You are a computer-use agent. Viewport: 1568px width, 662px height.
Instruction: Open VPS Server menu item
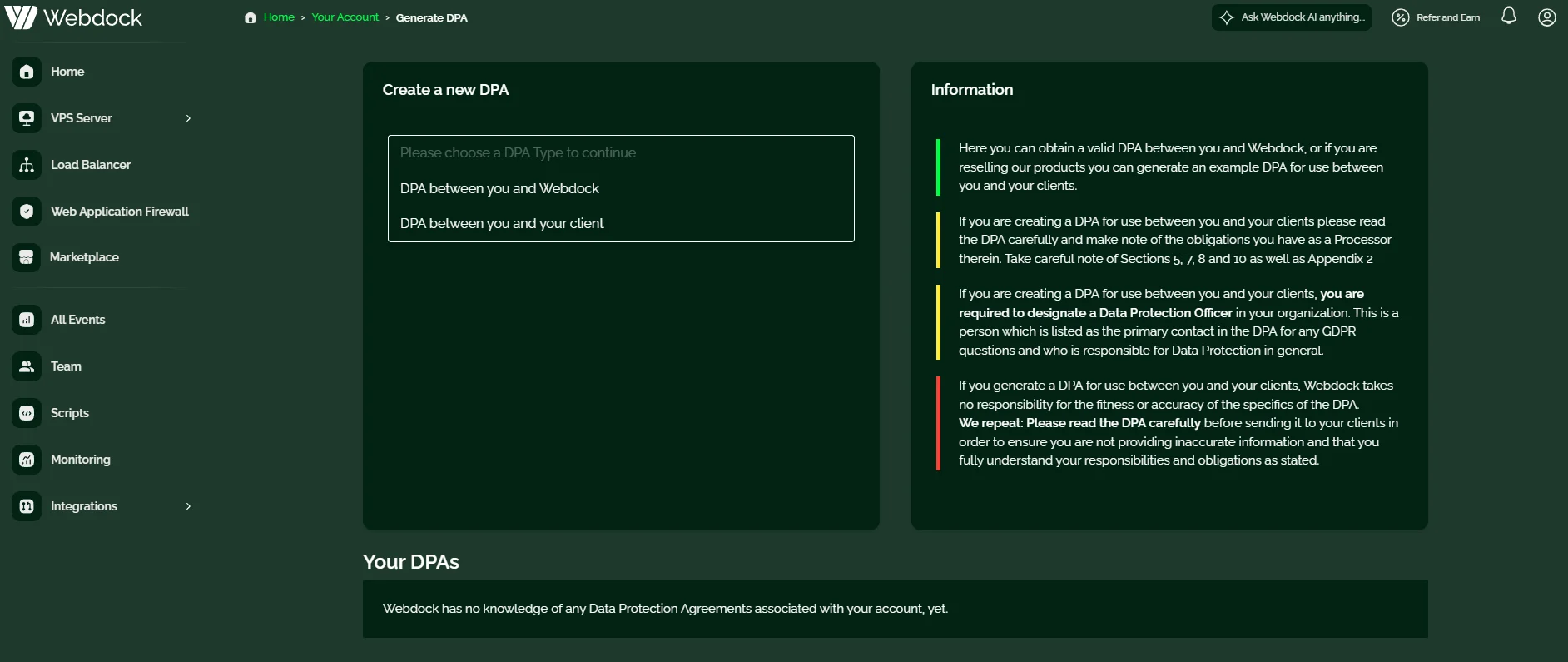click(81, 118)
